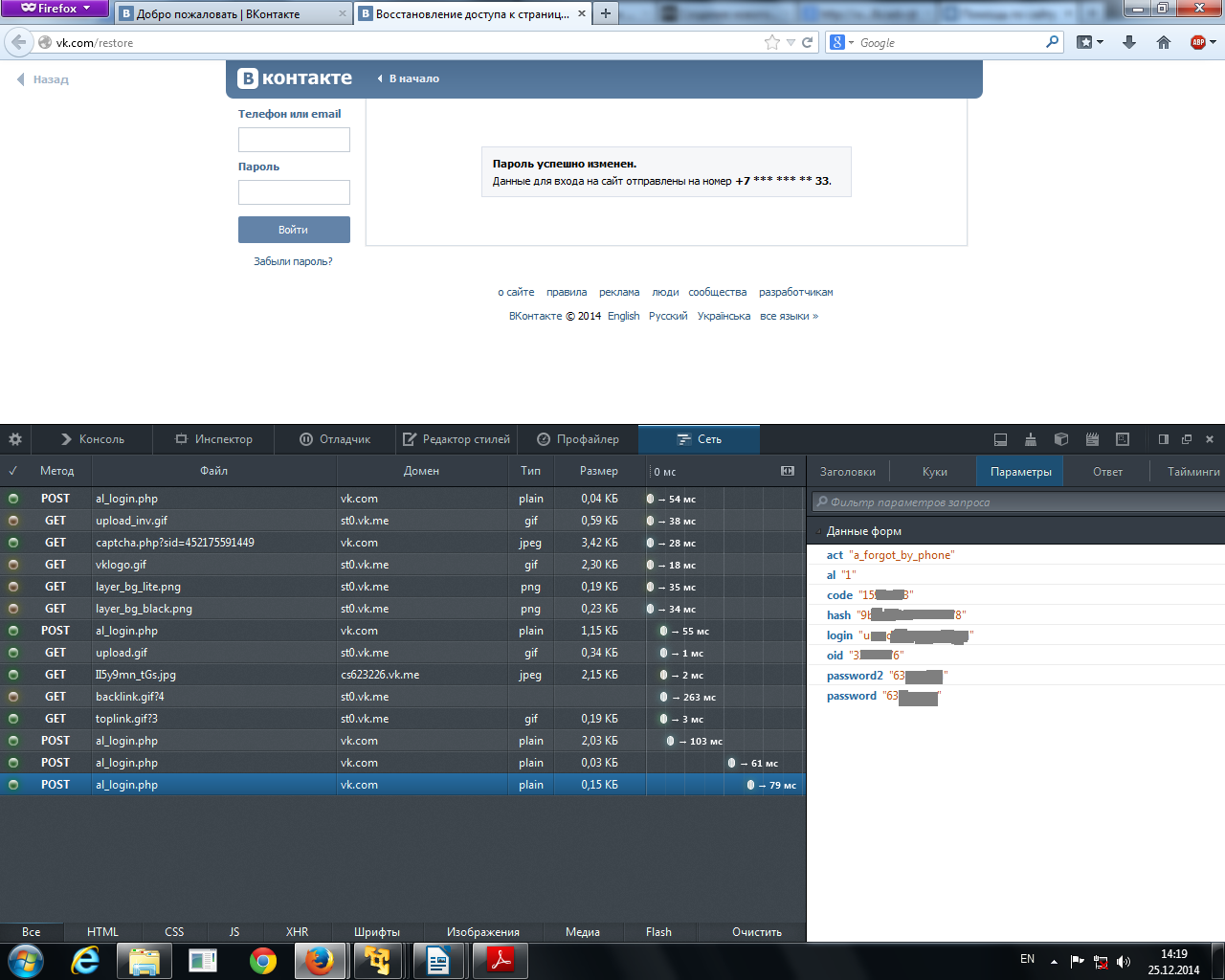The height and width of the screenshot is (980, 1225).
Task: Click the Назад link
Action: [x=43, y=79]
